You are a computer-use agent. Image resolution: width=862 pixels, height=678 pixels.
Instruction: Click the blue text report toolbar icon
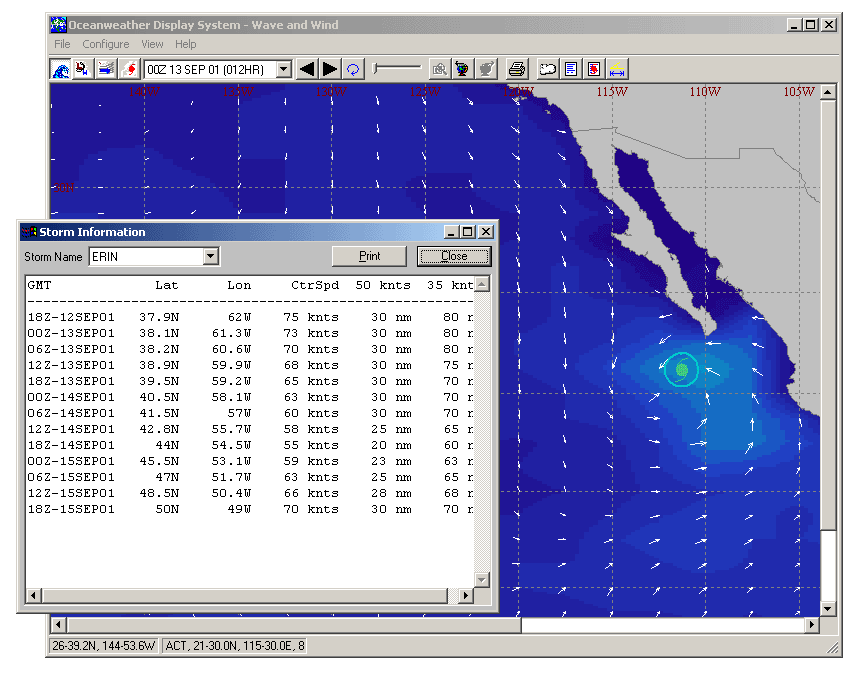(x=571, y=69)
